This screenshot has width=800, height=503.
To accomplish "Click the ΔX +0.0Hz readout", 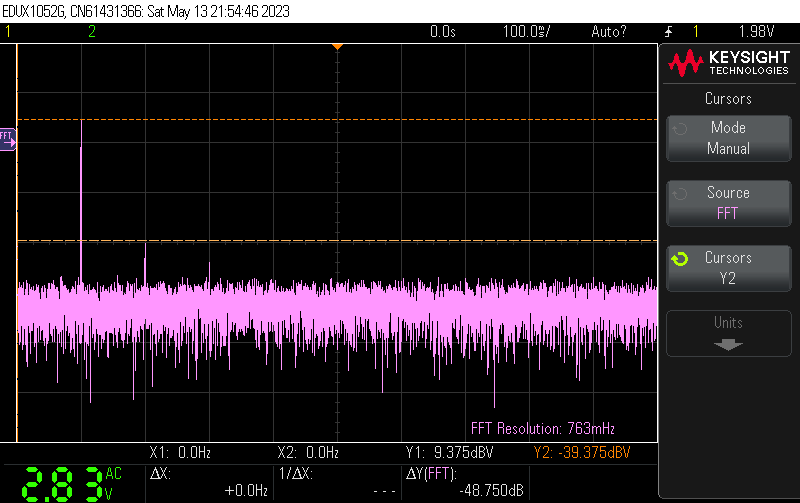I will click(209, 482).
